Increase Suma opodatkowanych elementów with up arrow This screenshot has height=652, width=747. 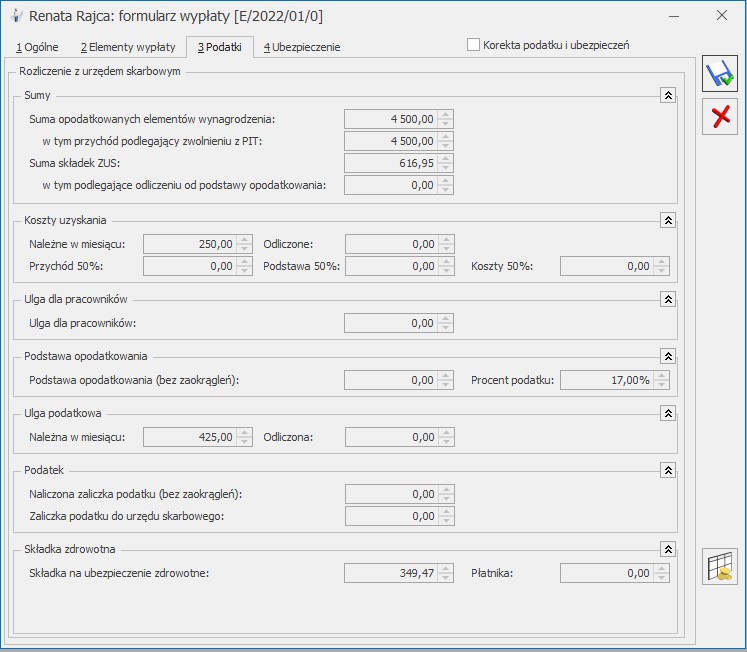pos(445,115)
